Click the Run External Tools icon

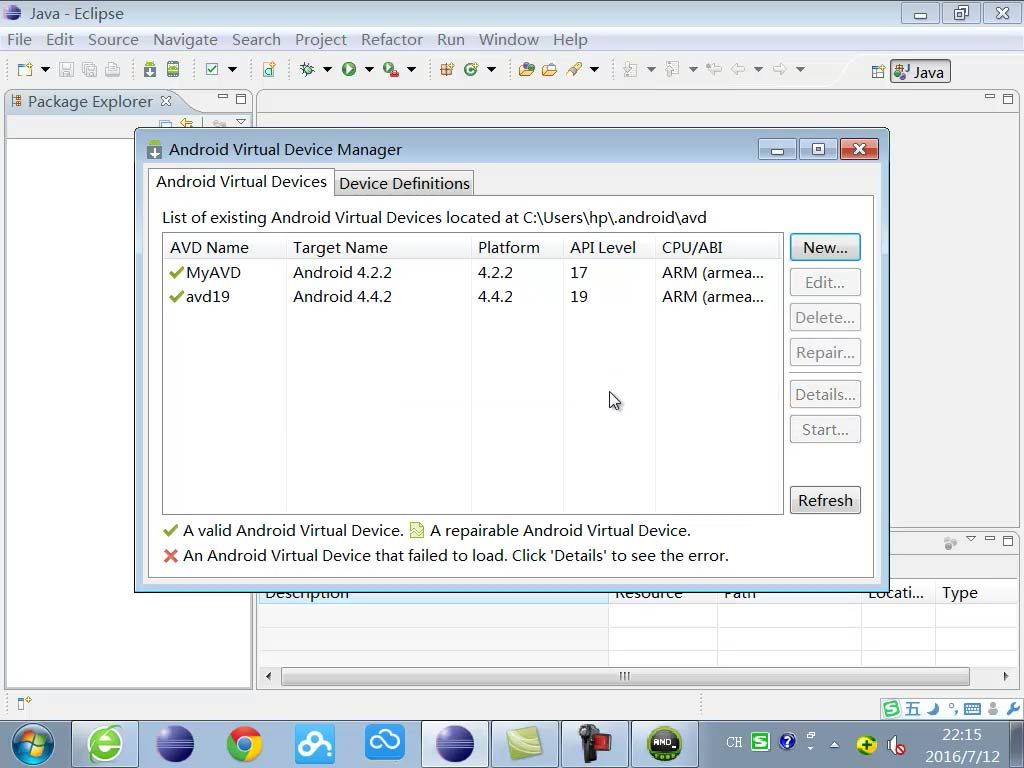[391, 69]
